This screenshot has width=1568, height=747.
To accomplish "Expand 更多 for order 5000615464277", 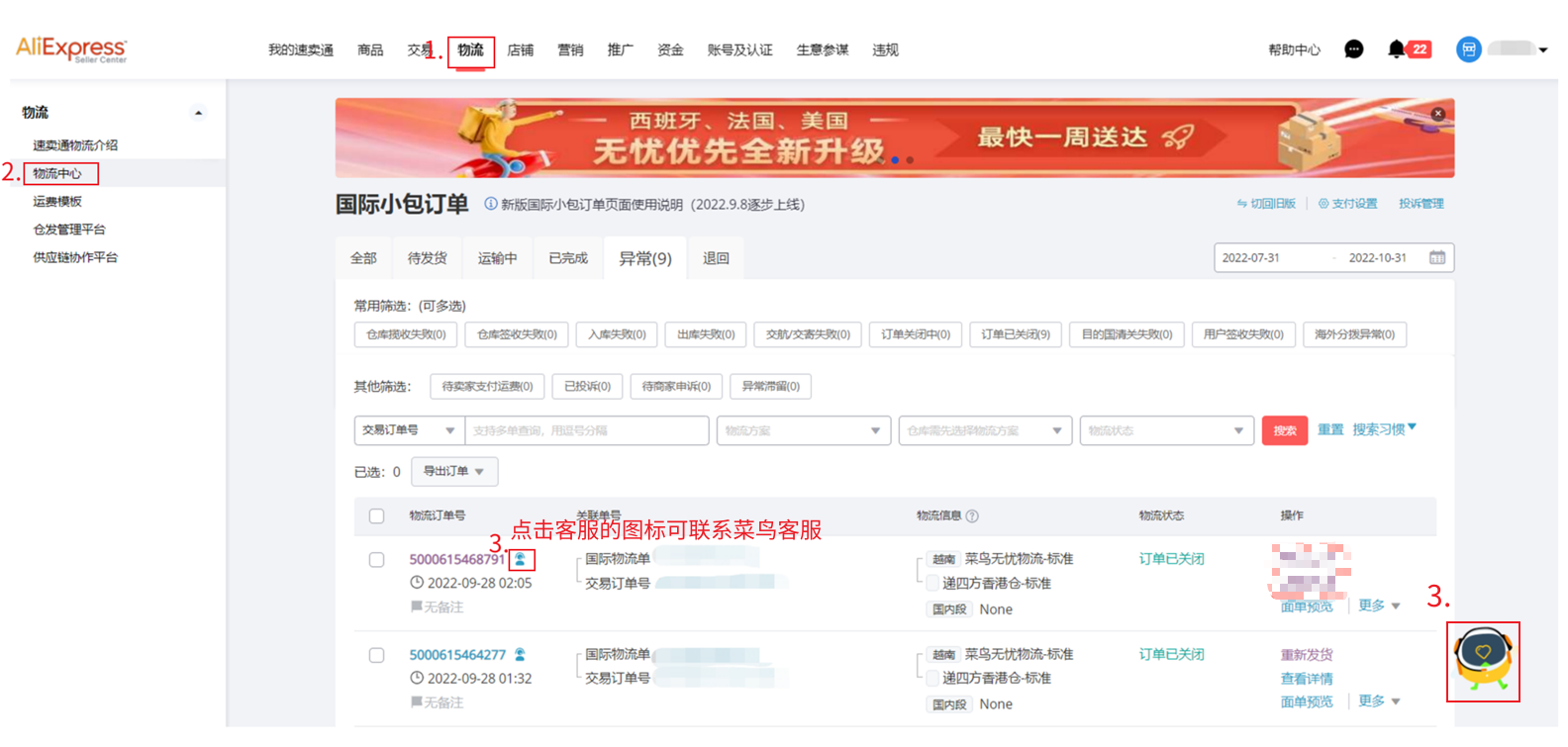I will [1379, 700].
